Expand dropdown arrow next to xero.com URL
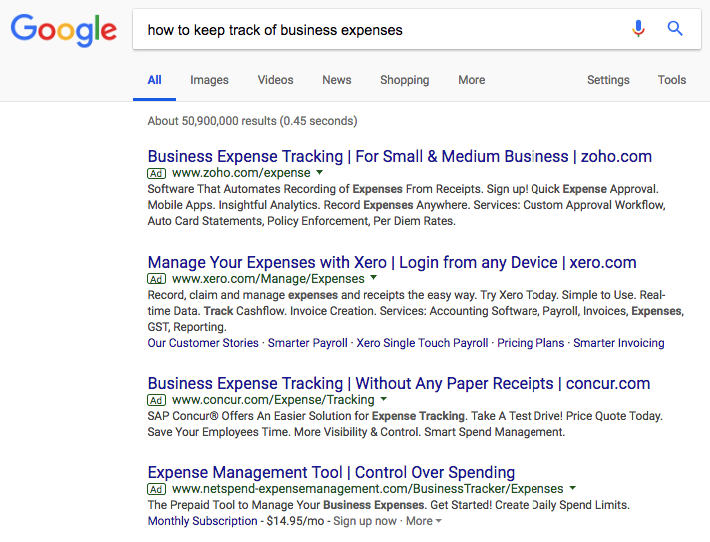Screen dimensions: 710x542 (374, 278)
